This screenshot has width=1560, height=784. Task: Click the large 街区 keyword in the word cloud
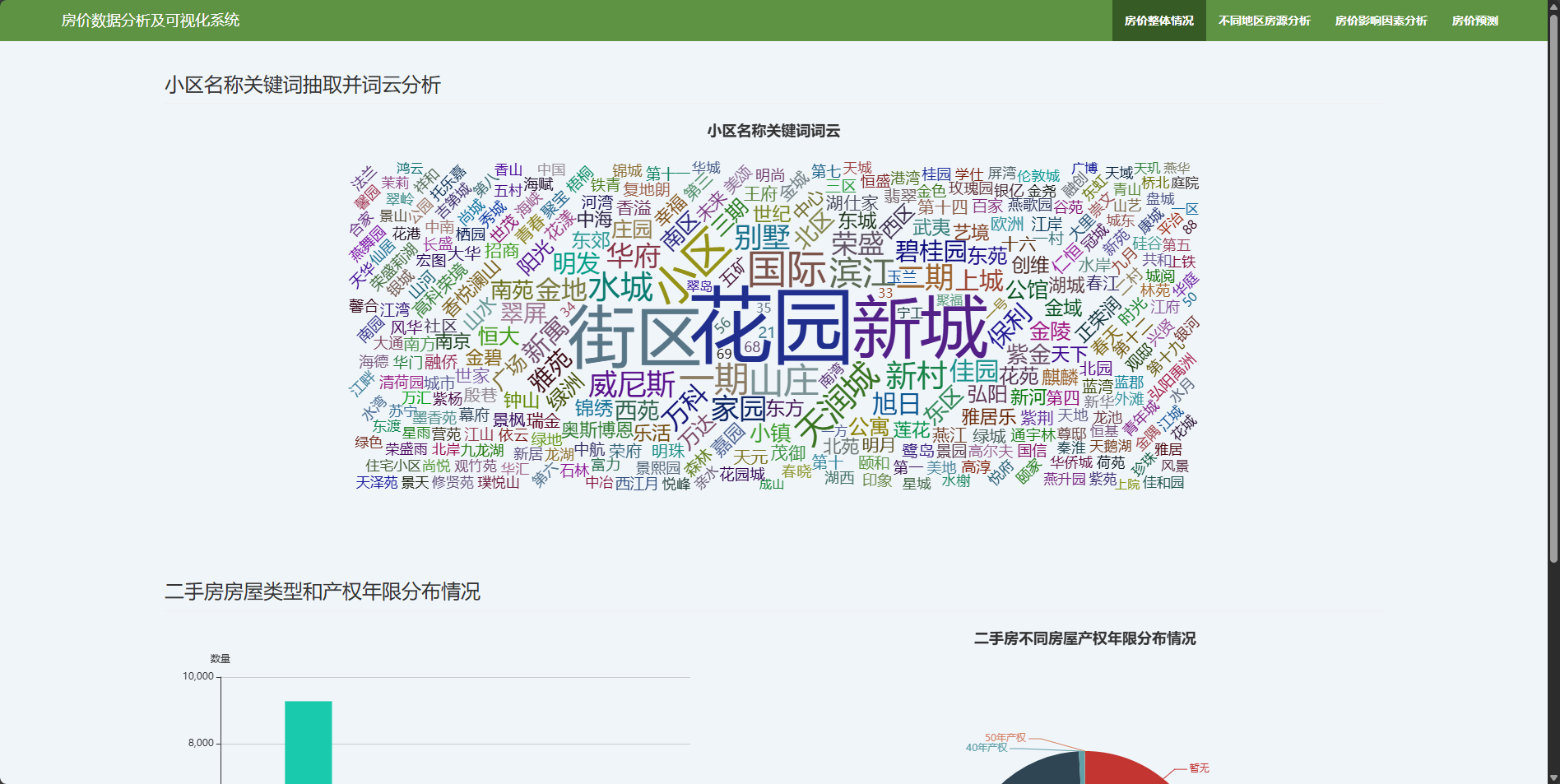(634, 339)
